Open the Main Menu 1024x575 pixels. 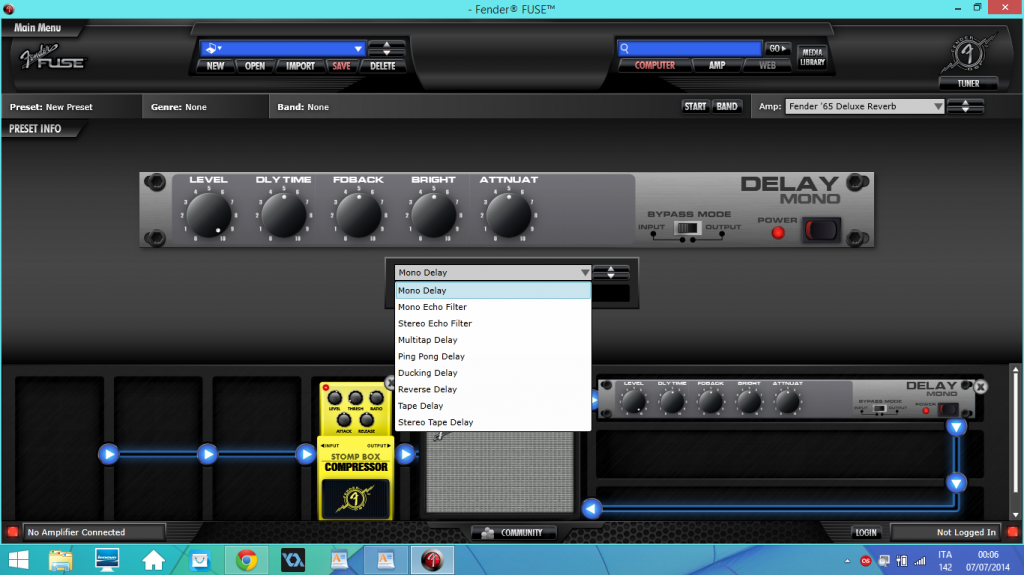click(38, 27)
